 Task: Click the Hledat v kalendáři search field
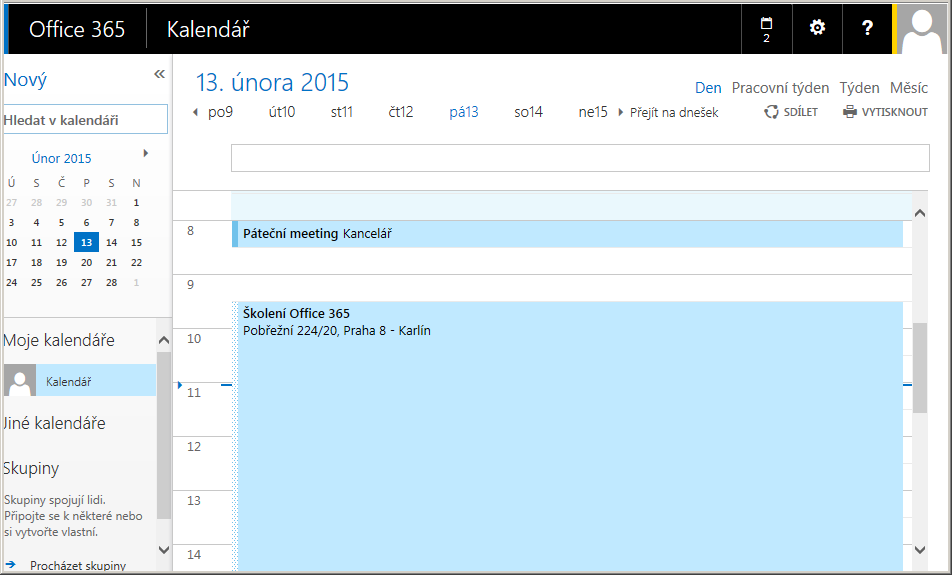coord(86,120)
